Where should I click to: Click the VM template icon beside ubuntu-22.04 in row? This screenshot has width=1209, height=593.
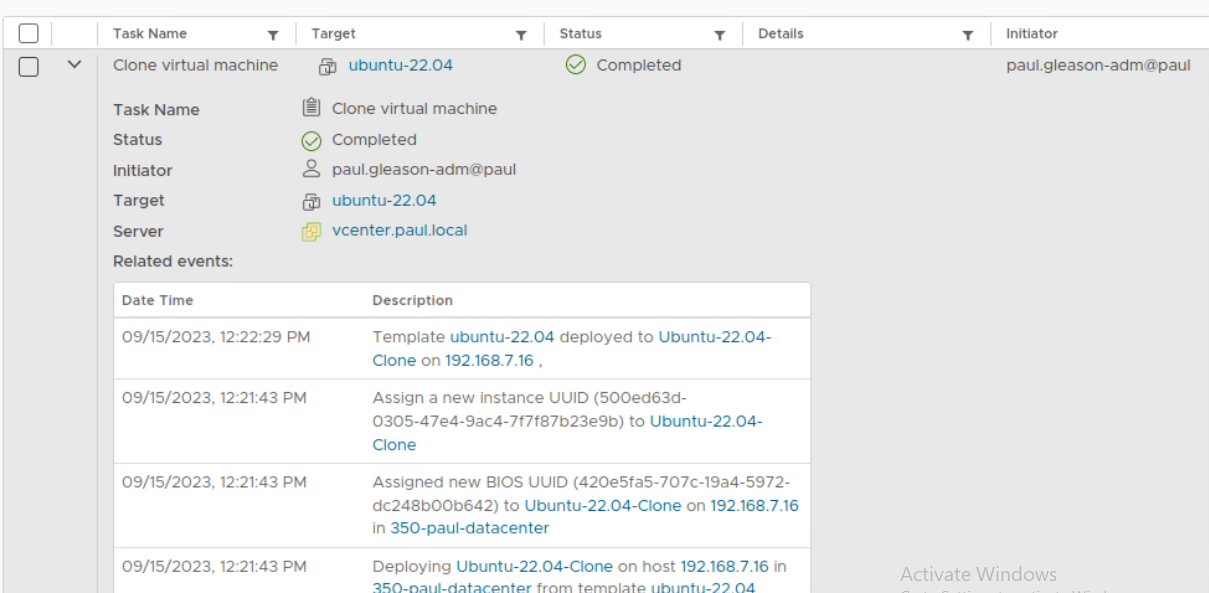pyautogui.click(x=327, y=66)
